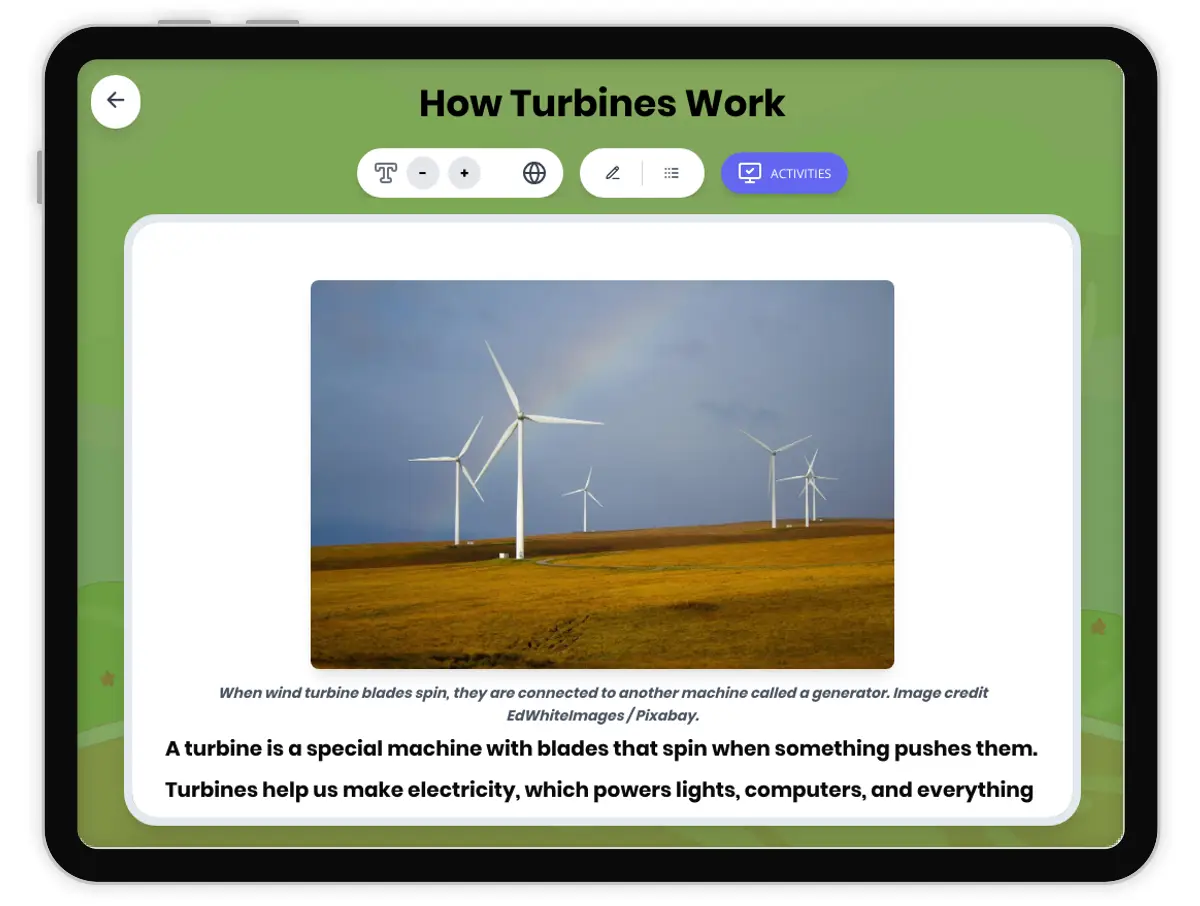Click the brown star on right background
This screenshot has width=1200, height=906.
pyautogui.click(x=1098, y=627)
